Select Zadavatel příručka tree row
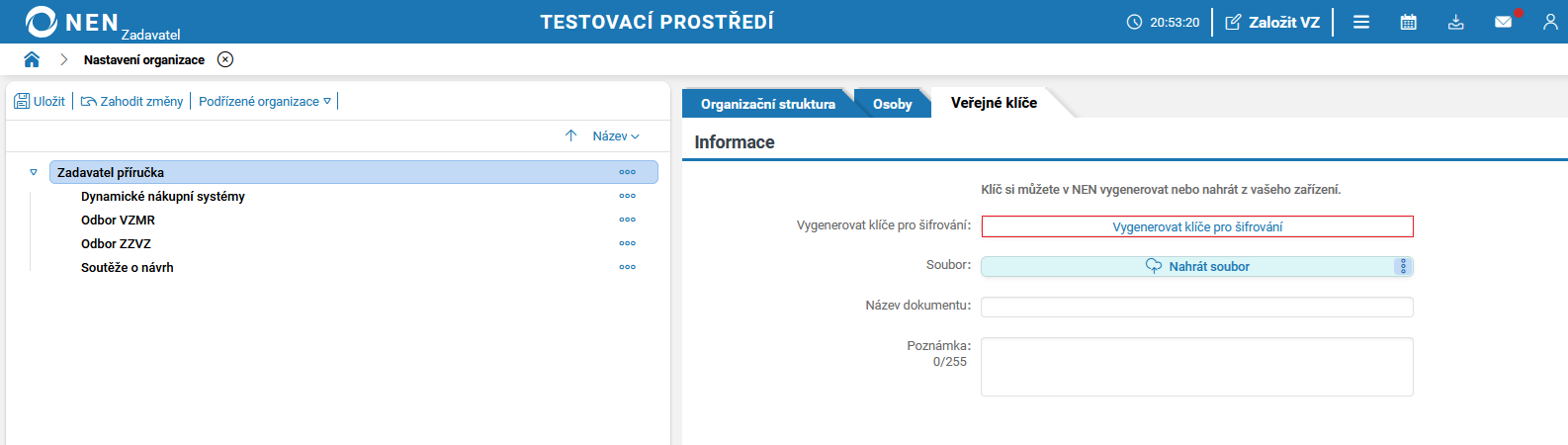 click(354, 172)
